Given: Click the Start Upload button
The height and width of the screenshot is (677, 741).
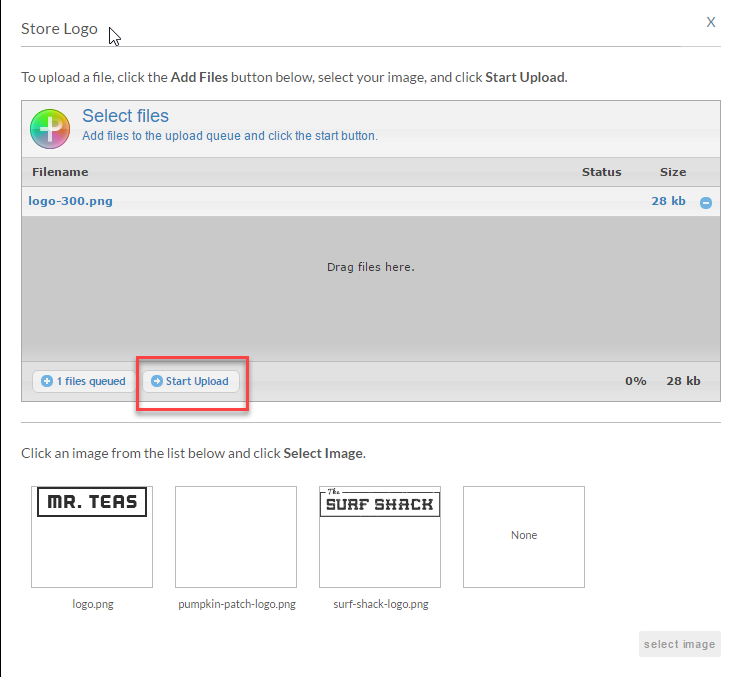Looking at the screenshot, I should tap(191, 381).
